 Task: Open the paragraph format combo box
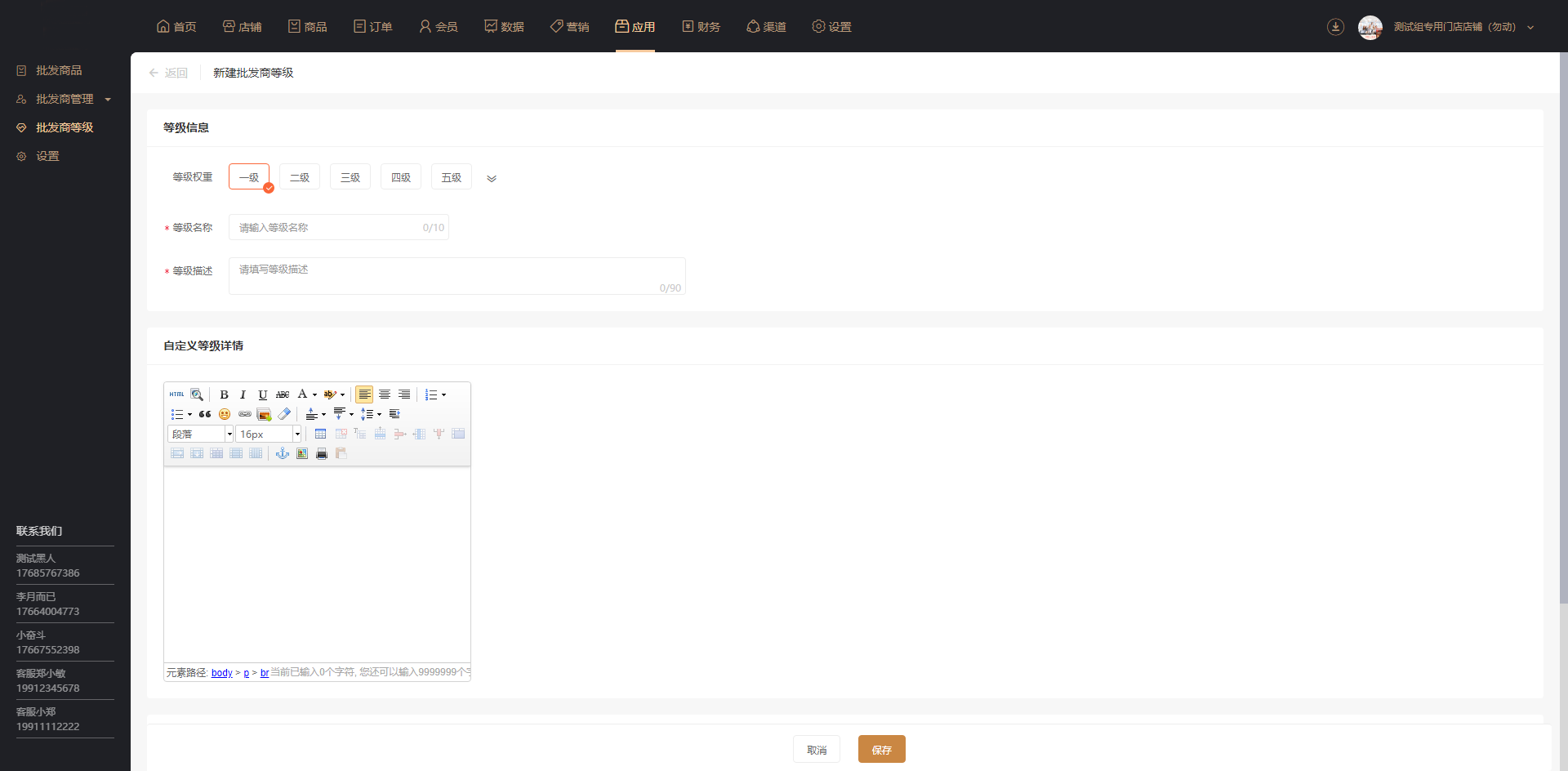201,434
